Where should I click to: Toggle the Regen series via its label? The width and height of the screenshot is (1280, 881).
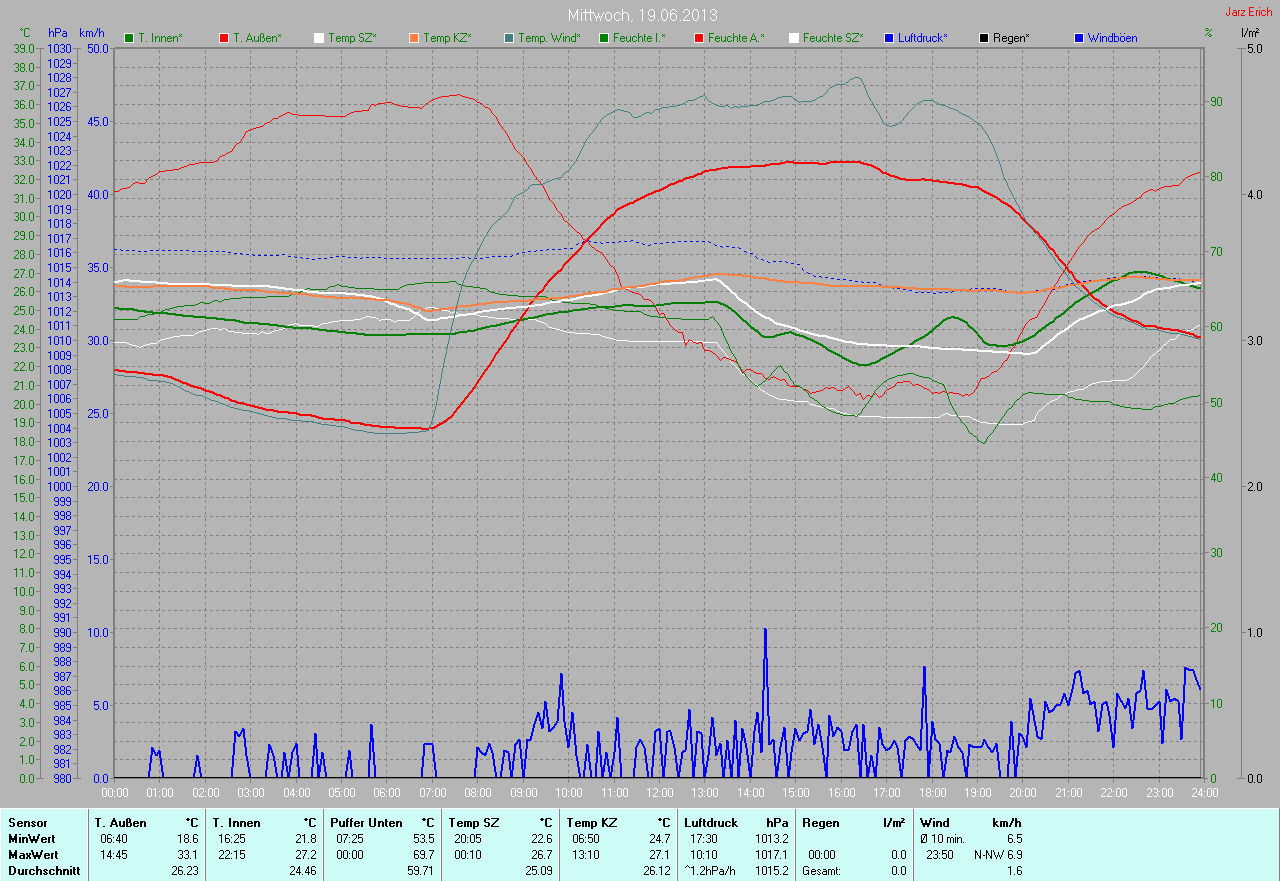click(1011, 38)
